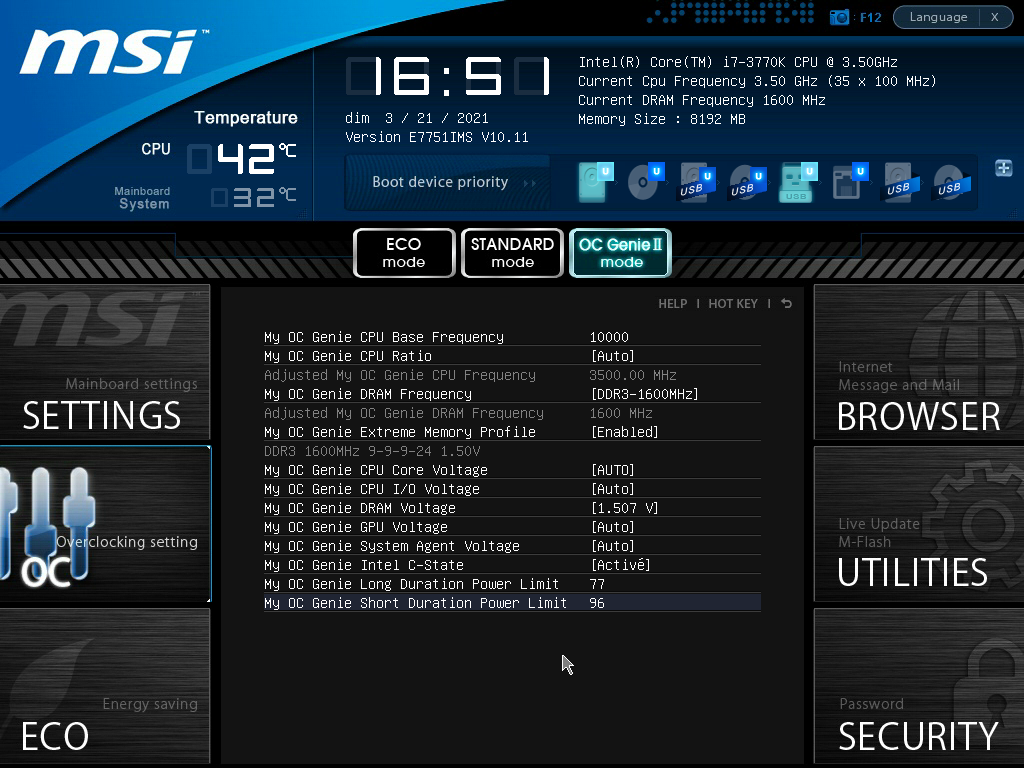Select the USB hard disk boot icon
The height and width of the screenshot is (768, 1024).
(695, 182)
